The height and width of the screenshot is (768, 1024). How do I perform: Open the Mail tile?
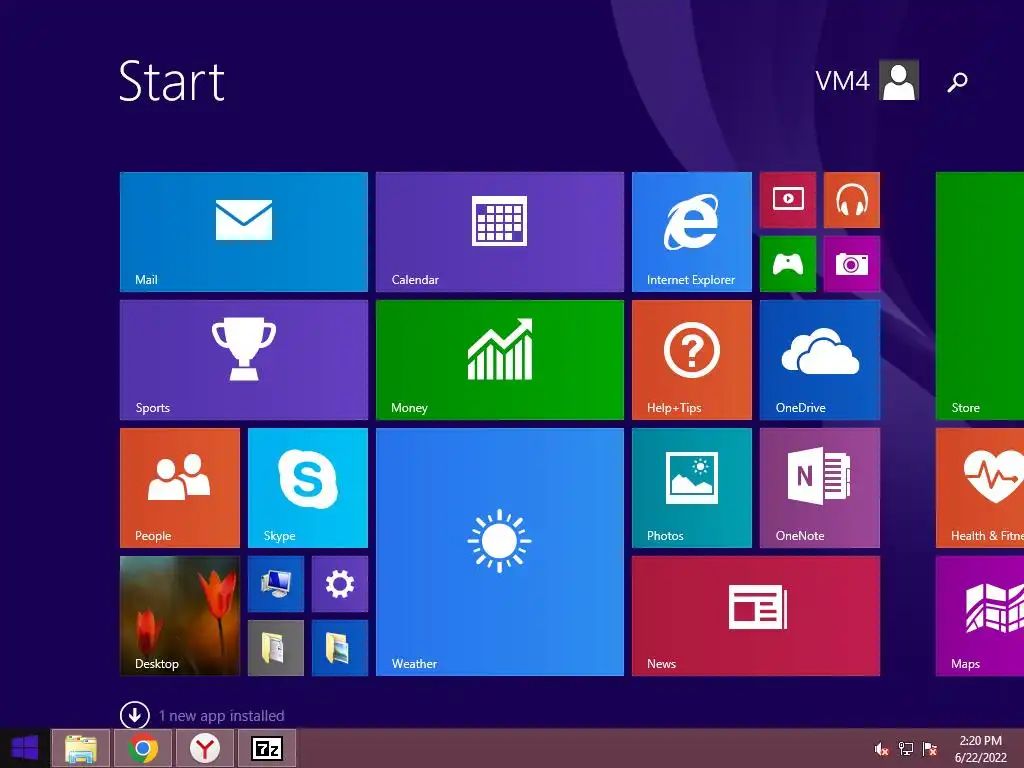[x=244, y=232]
